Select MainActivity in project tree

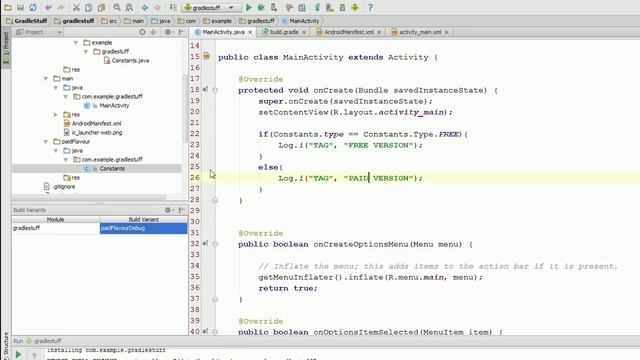tap(107, 105)
